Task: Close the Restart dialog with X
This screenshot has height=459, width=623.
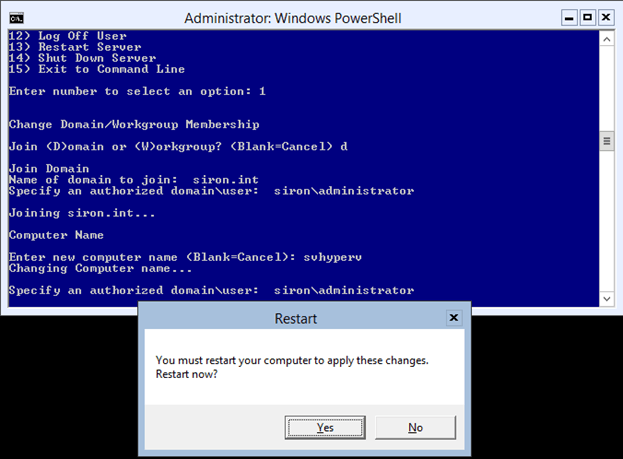Action: tap(453, 318)
